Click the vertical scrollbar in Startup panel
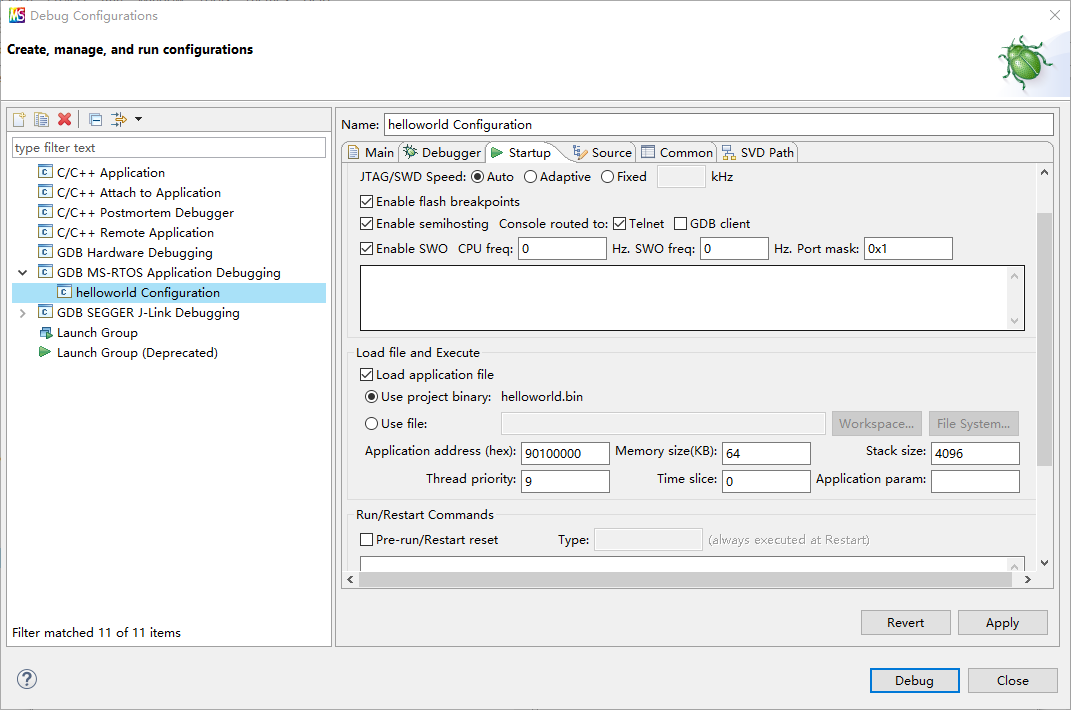1071x710 pixels. point(1044,340)
